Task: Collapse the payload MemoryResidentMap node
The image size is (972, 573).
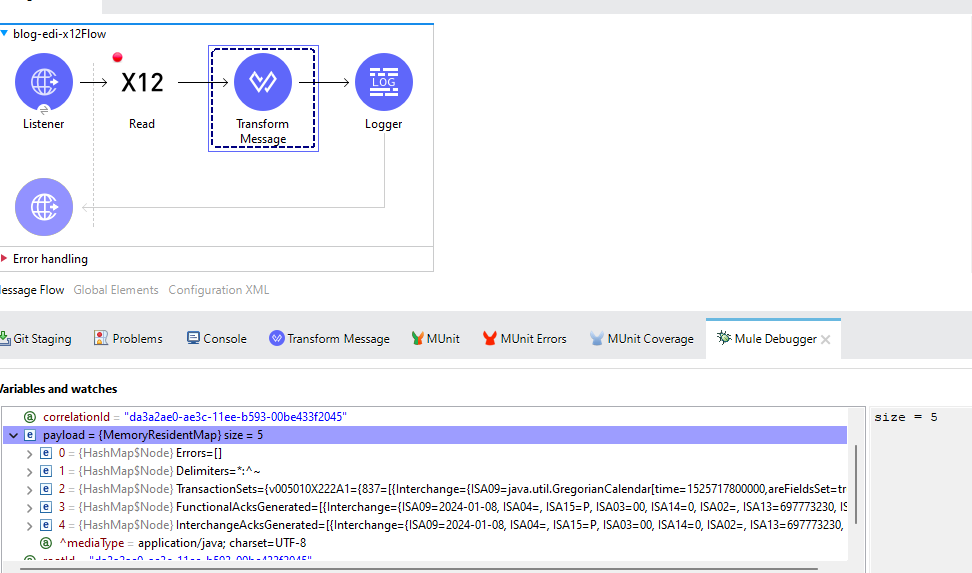Action: (13, 436)
